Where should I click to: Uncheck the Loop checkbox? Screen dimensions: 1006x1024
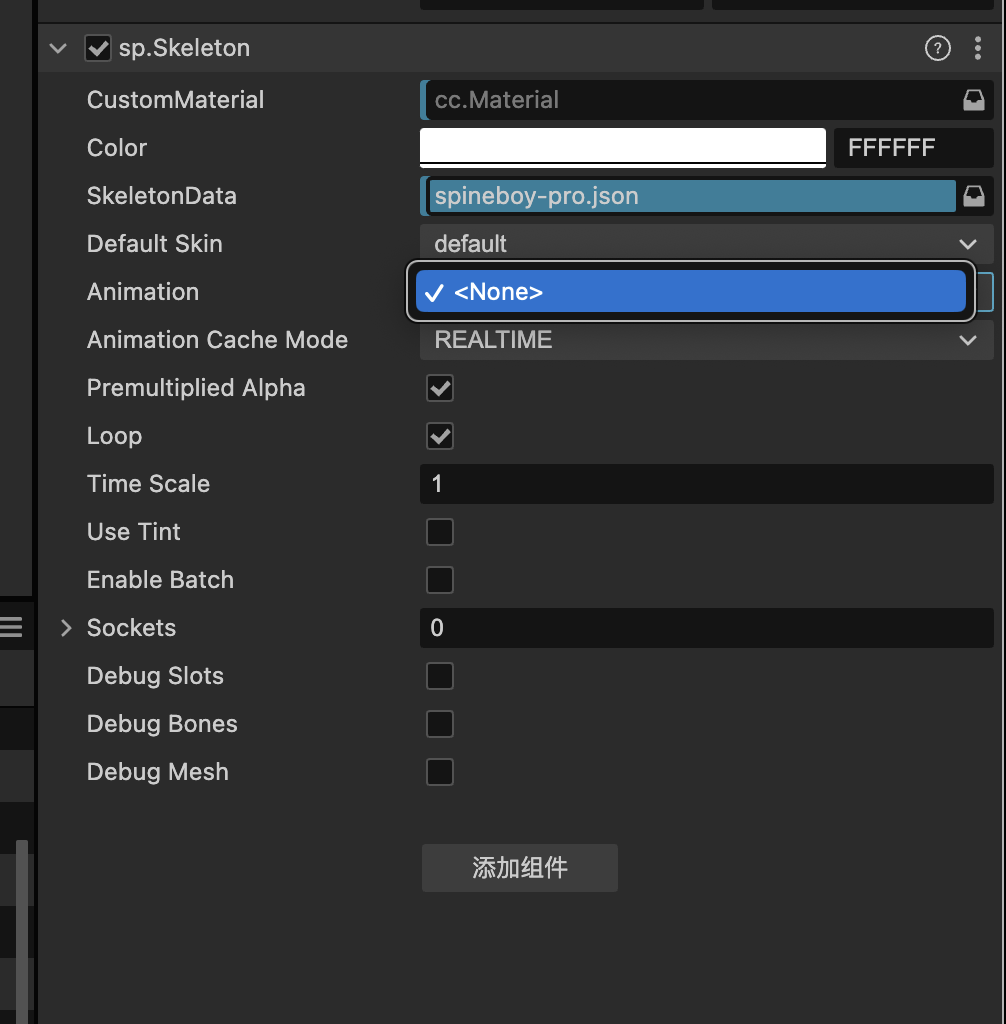(440, 436)
